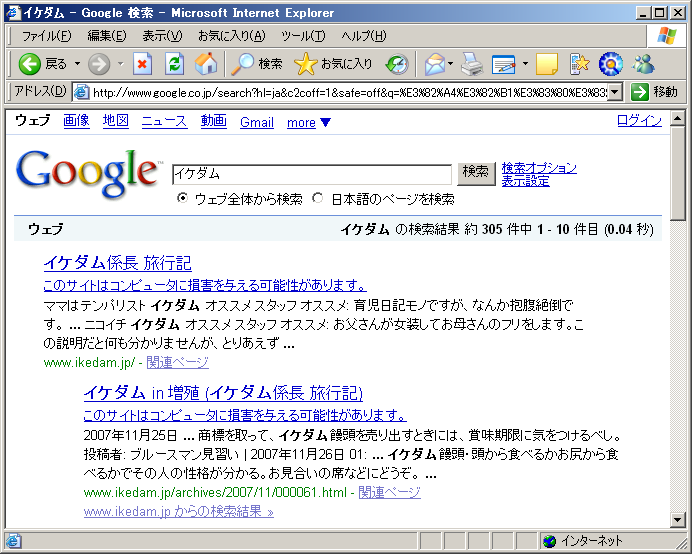Click the ログイン link
692x554 pixels.
tap(639, 121)
